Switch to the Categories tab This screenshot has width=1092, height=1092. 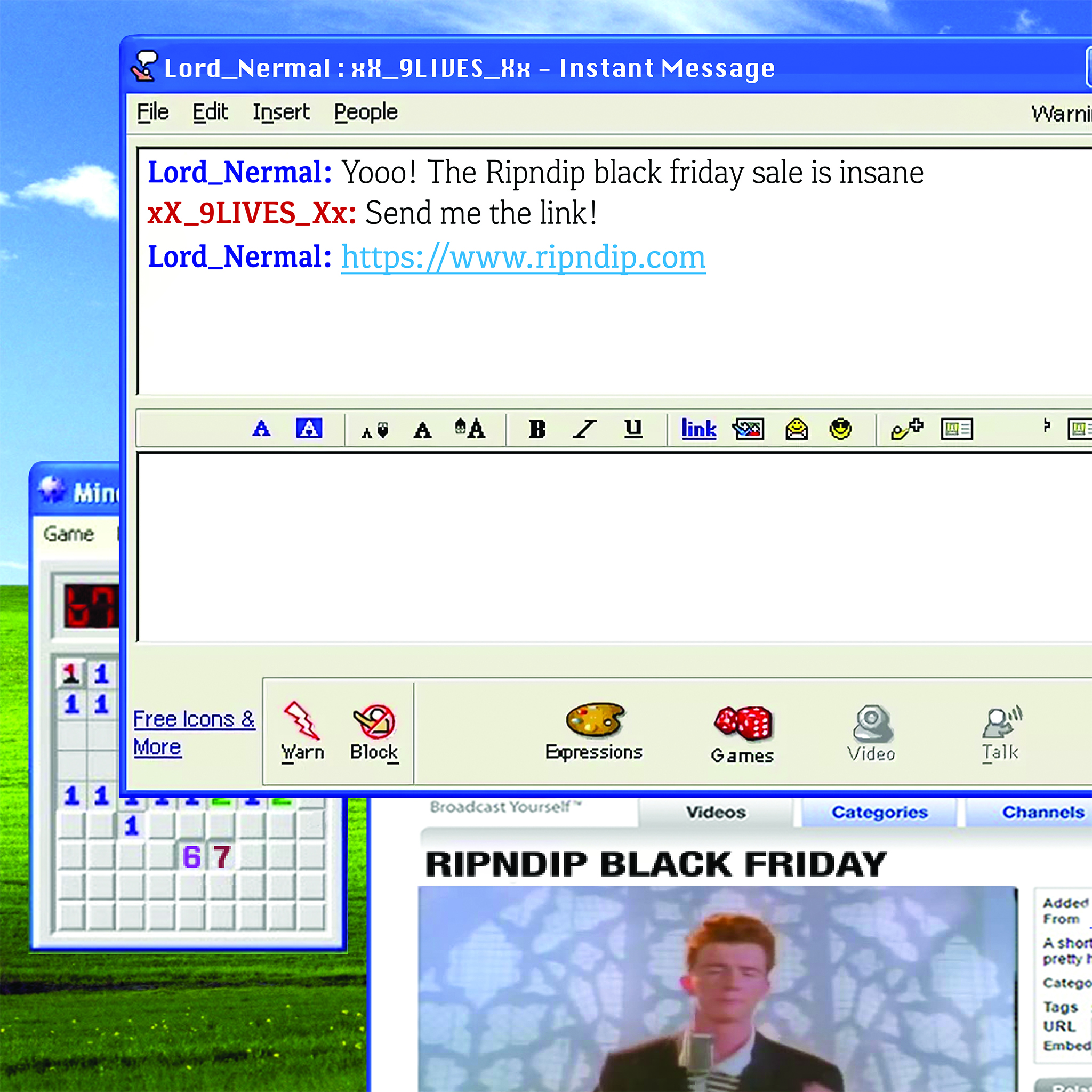(879, 812)
